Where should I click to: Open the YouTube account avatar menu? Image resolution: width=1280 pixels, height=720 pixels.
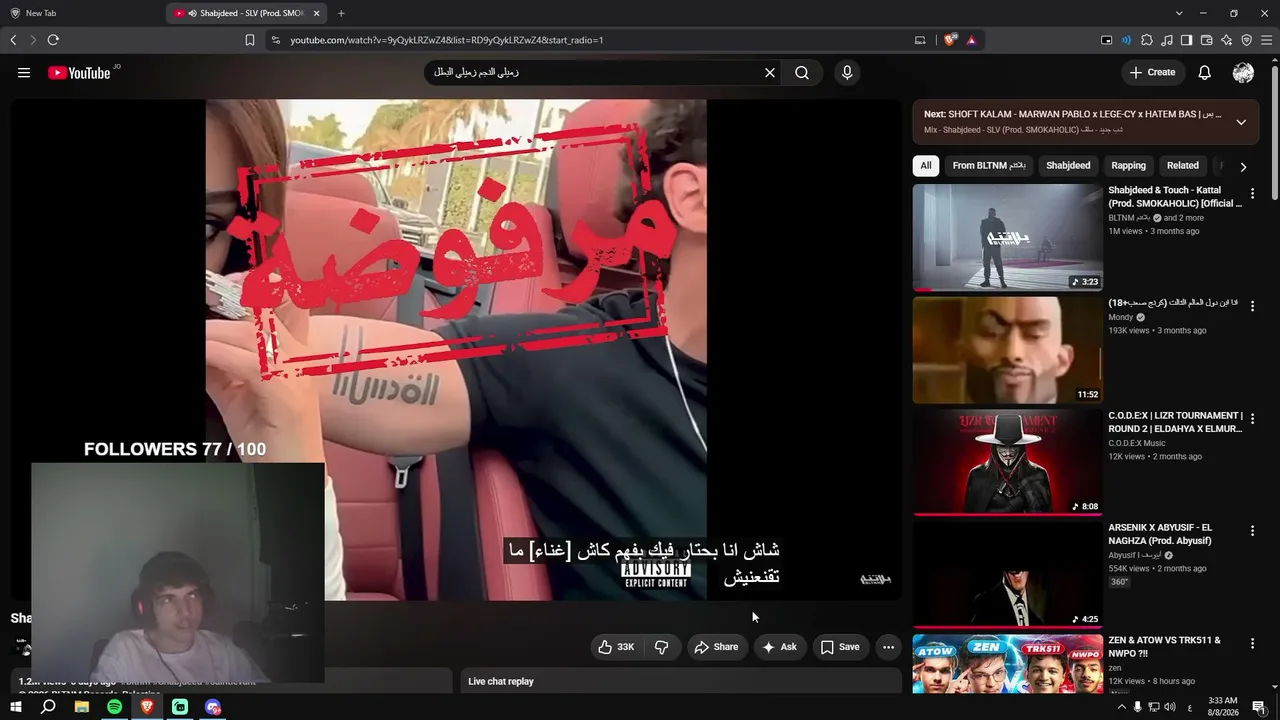point(1243,72)
